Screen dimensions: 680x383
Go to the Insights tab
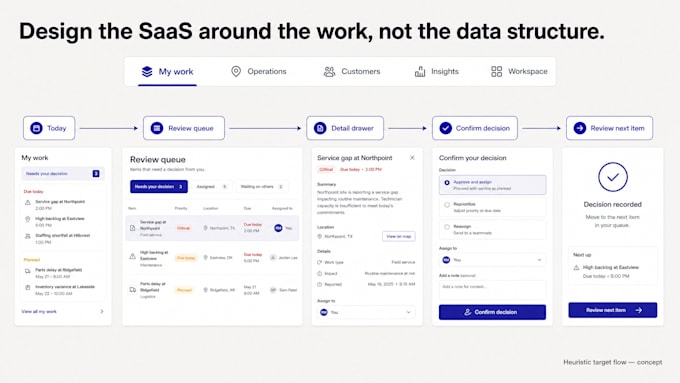click(x=436, y=72)
